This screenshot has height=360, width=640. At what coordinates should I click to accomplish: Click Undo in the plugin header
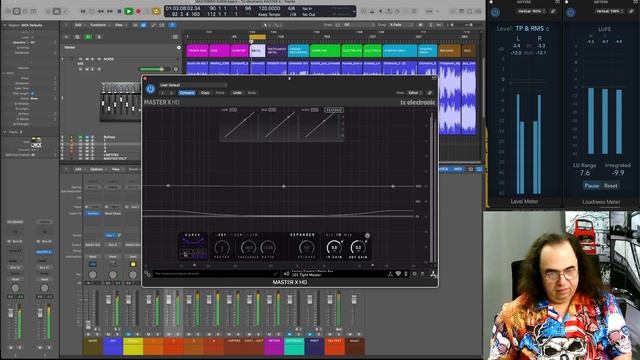237,93
